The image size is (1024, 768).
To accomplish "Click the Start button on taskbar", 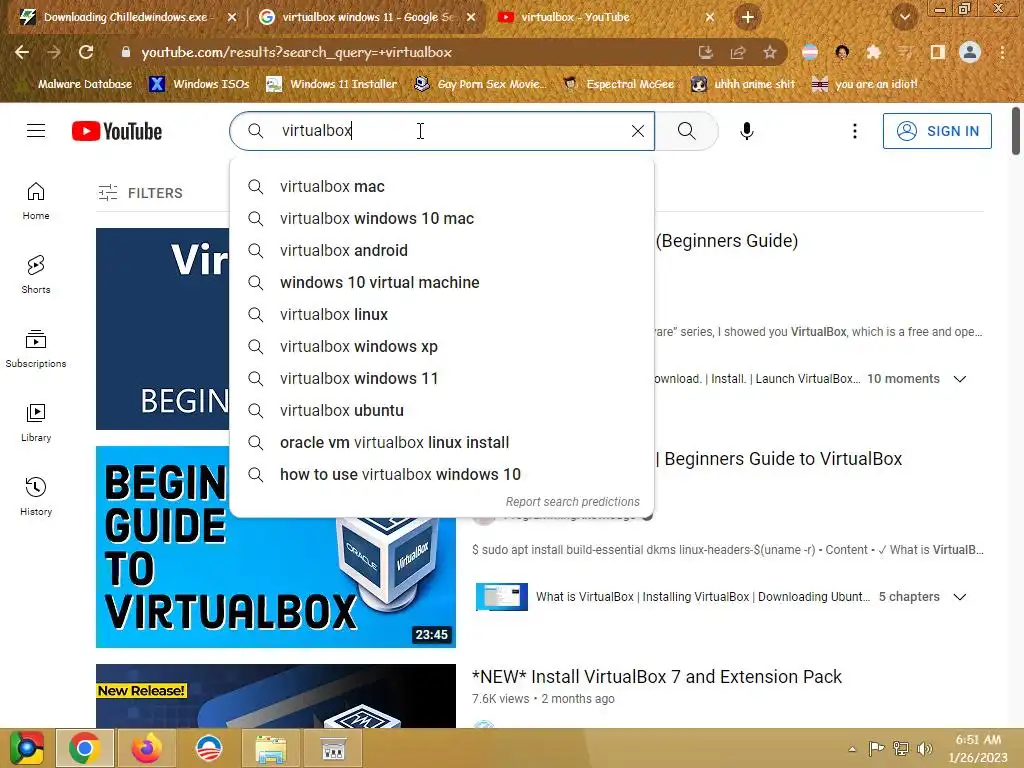I will click(x=26, y=748).
